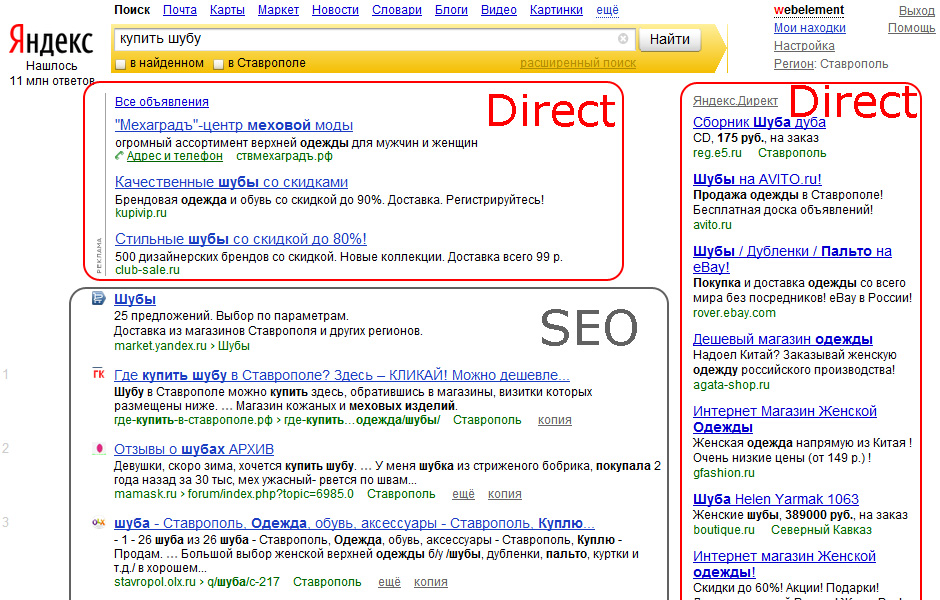Open Сборник Шуба дуба ad
This screenshot has height=600, width=940.
tap(759, 122)
